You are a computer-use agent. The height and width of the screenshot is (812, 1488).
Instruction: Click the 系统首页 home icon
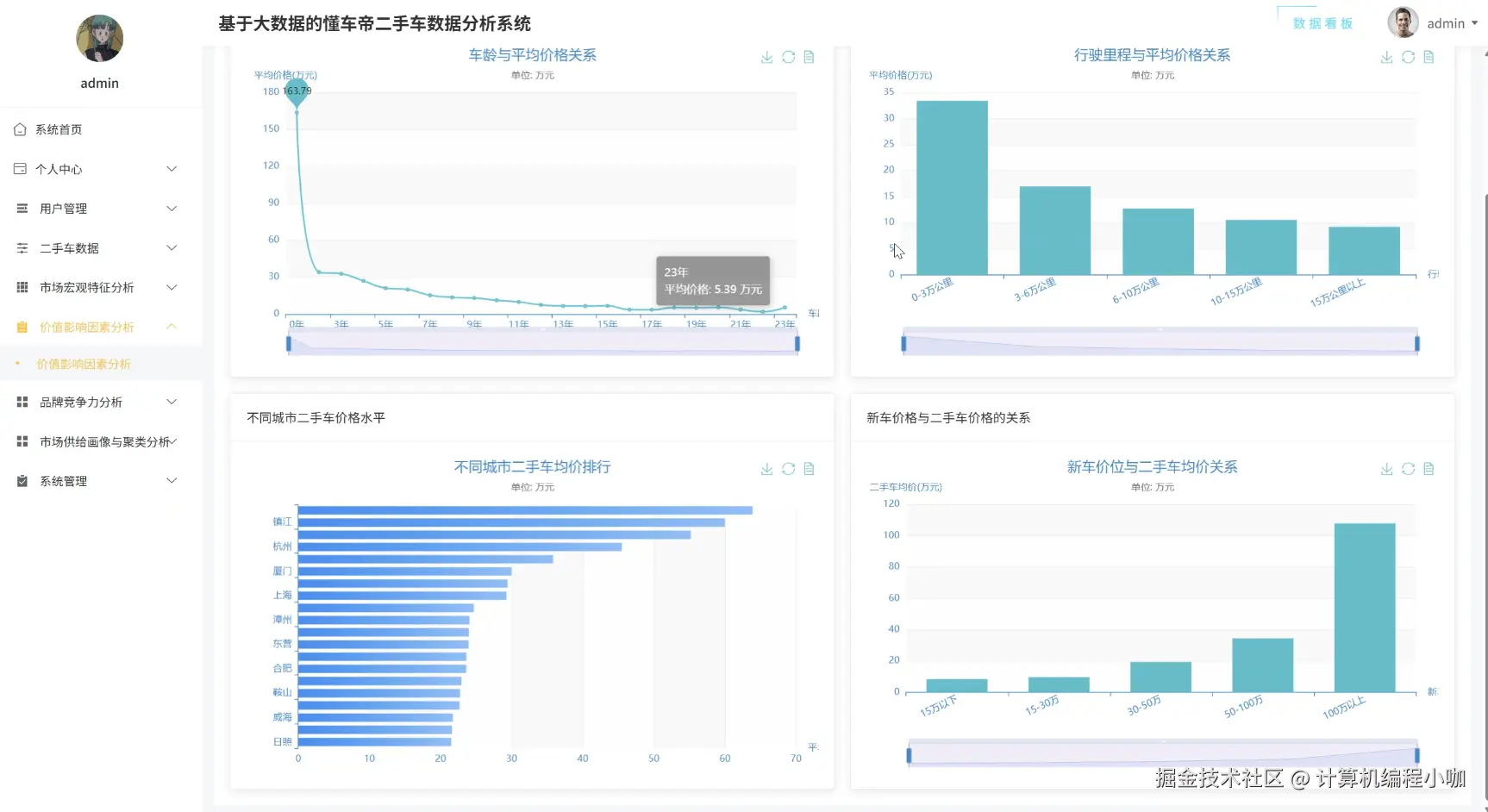tap(20, 129)
